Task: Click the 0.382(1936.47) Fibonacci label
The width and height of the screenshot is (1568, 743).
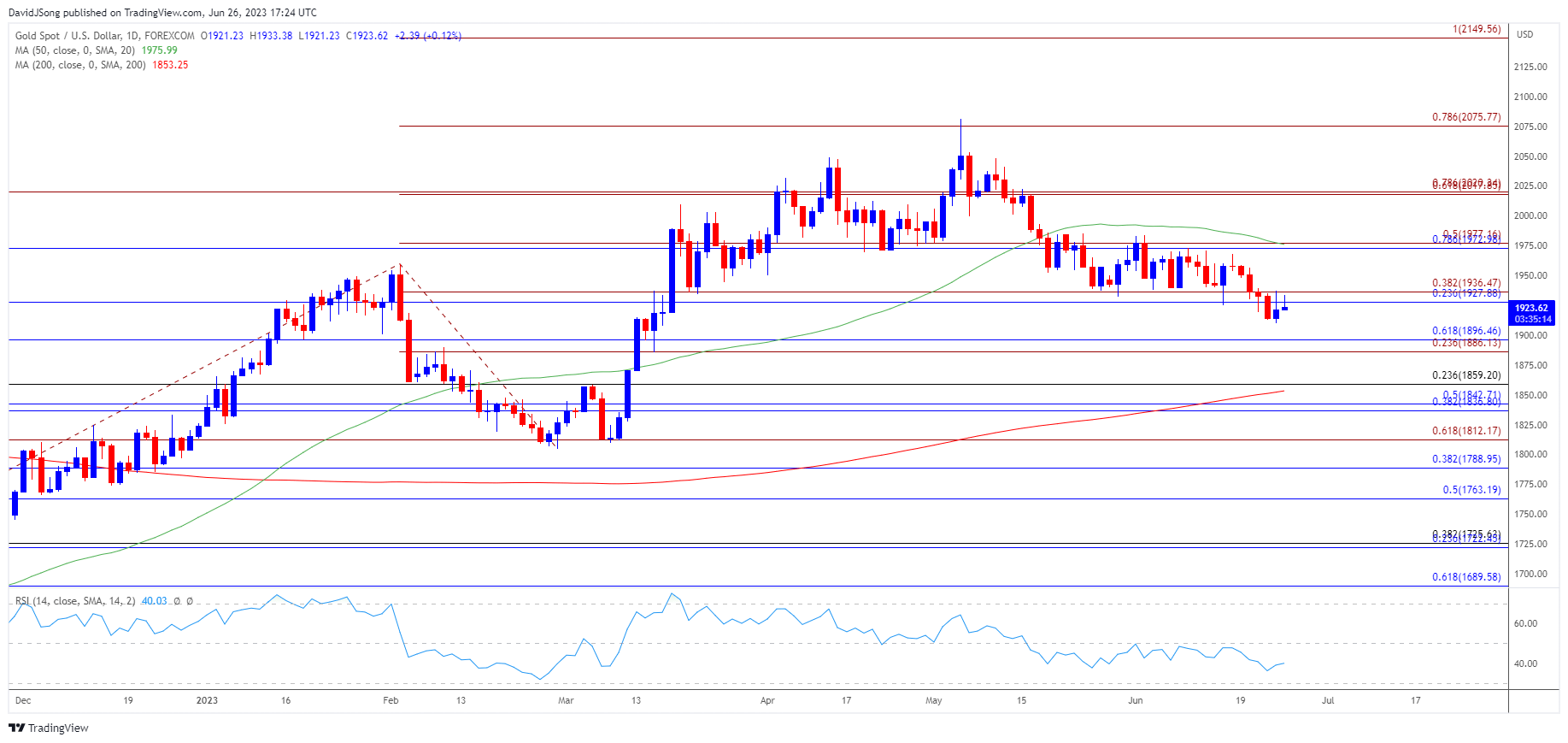Action: (1466, 283)
